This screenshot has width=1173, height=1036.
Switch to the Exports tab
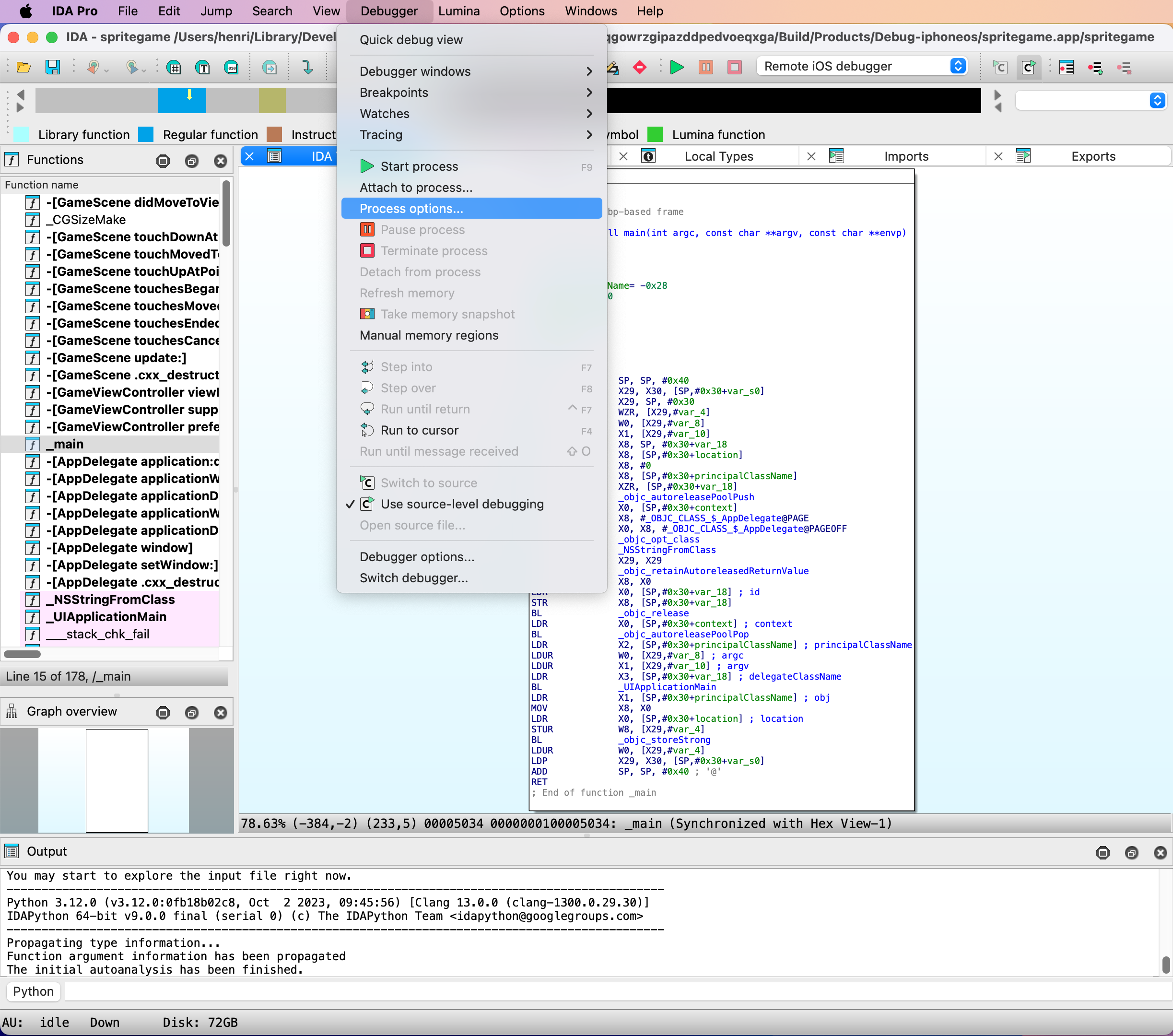[x=1093, y=155]
